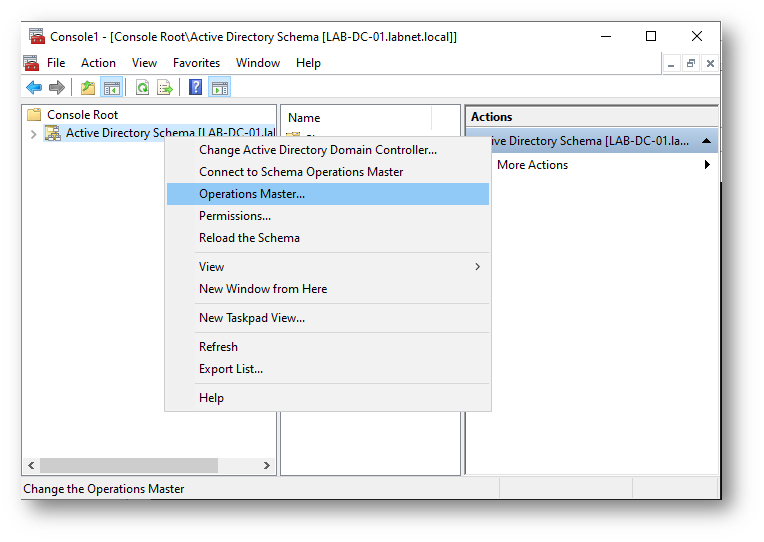
Task: Maximize the Console1 window
Action: [651, 37]
